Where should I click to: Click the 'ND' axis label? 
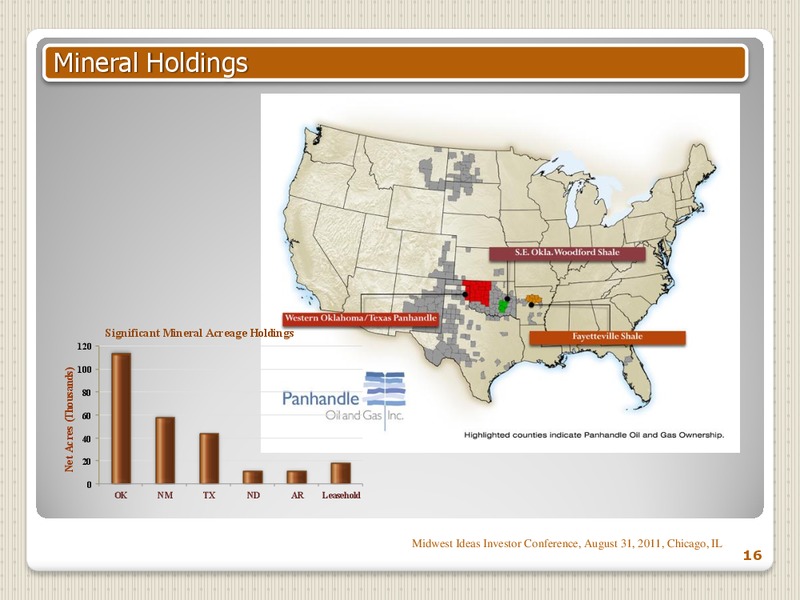pyautogui.click(x=253, y=495)
